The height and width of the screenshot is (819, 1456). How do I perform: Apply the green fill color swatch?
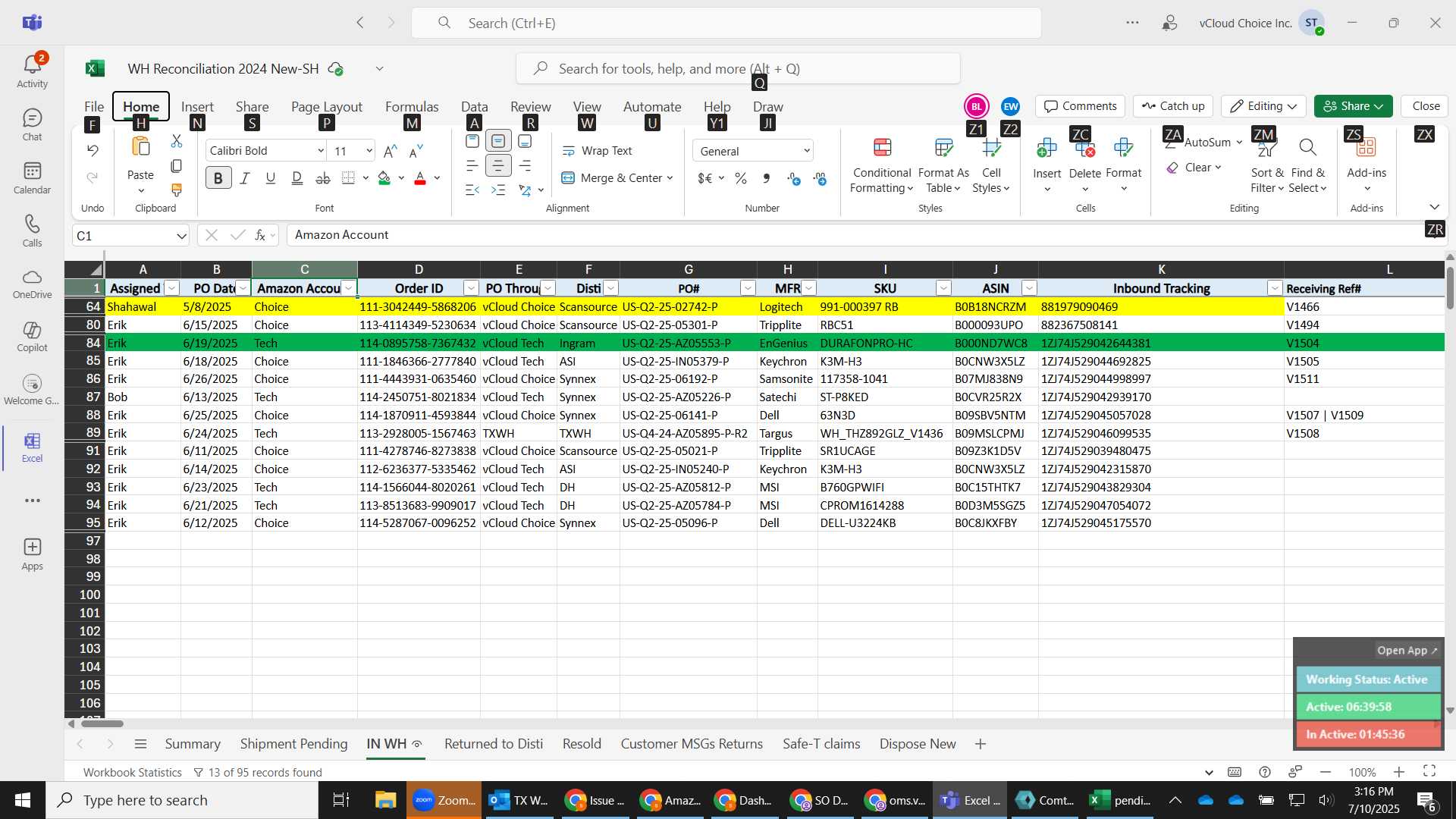(384, 178)
